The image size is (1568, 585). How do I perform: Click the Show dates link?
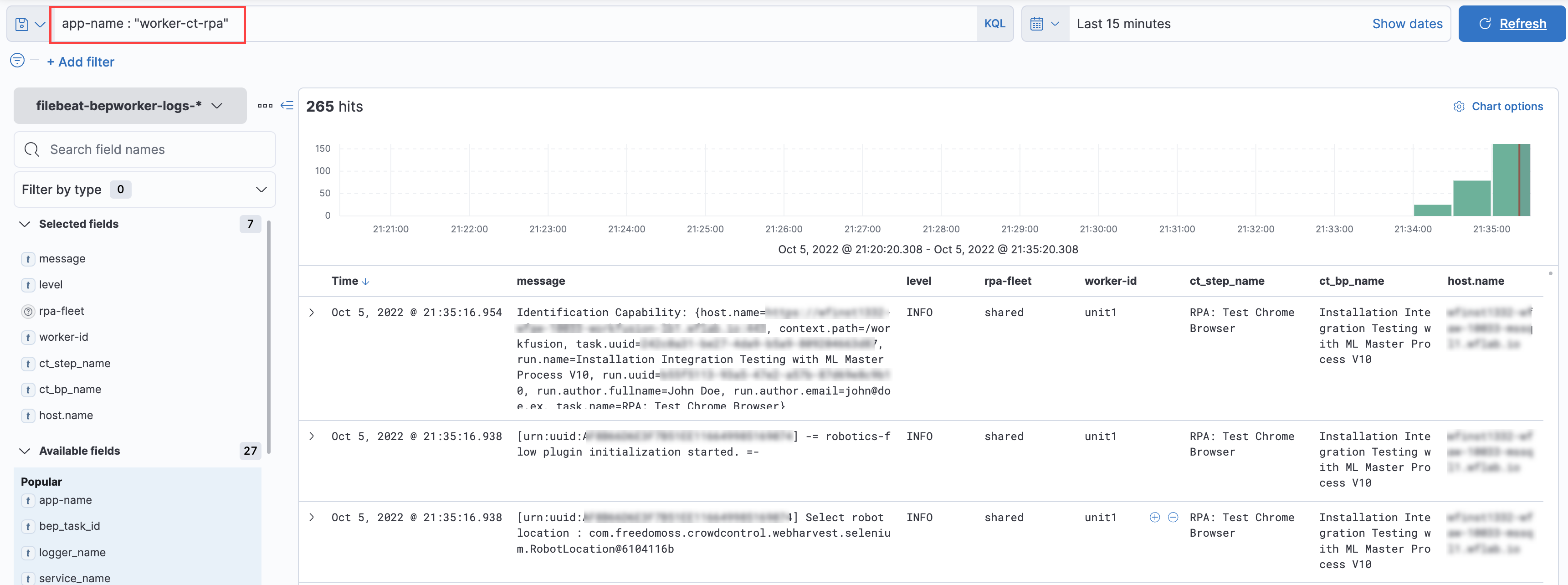click(1407, 24)
